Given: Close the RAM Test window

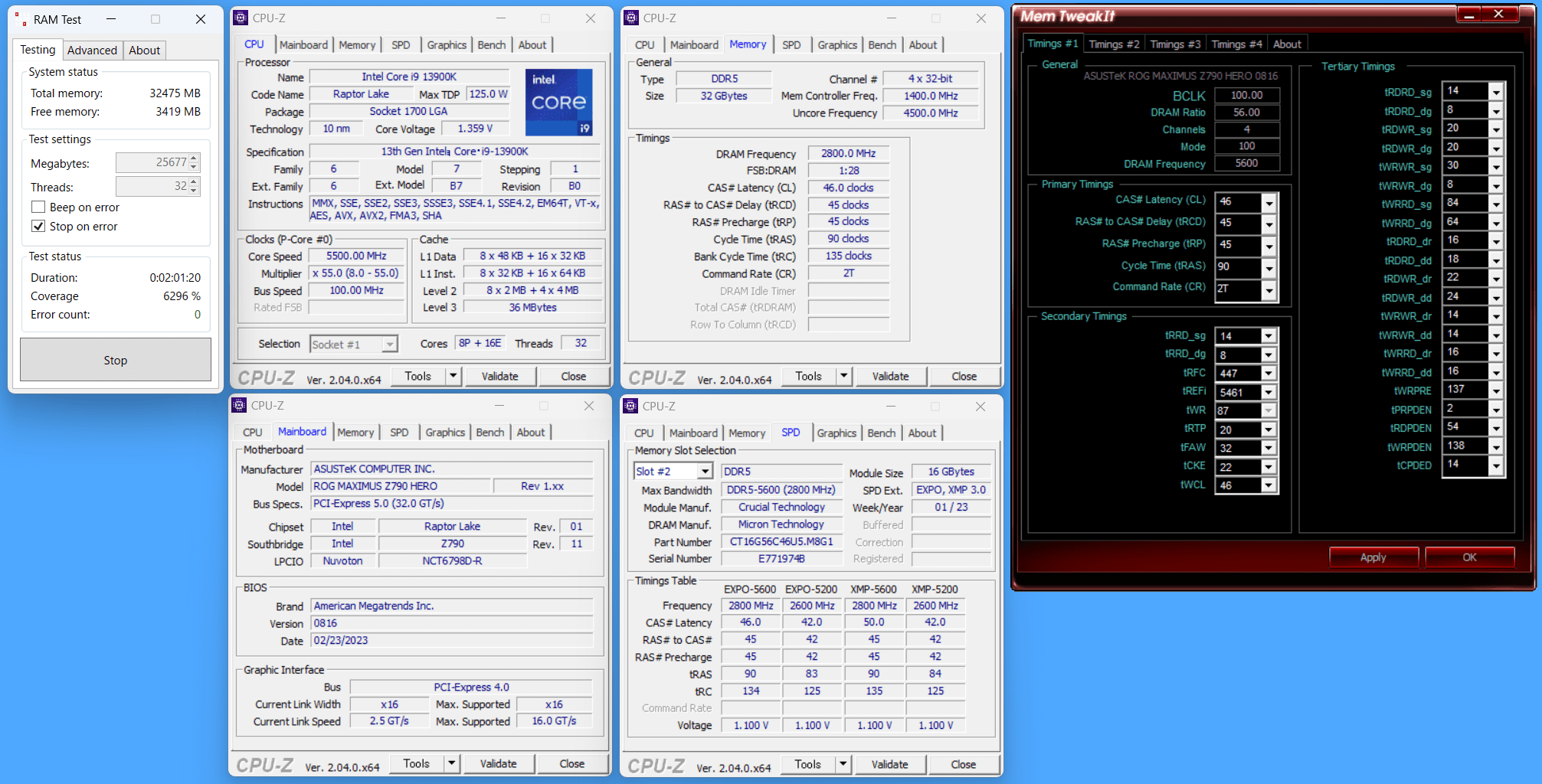Looking at the screenshot, I should (201, 19).
